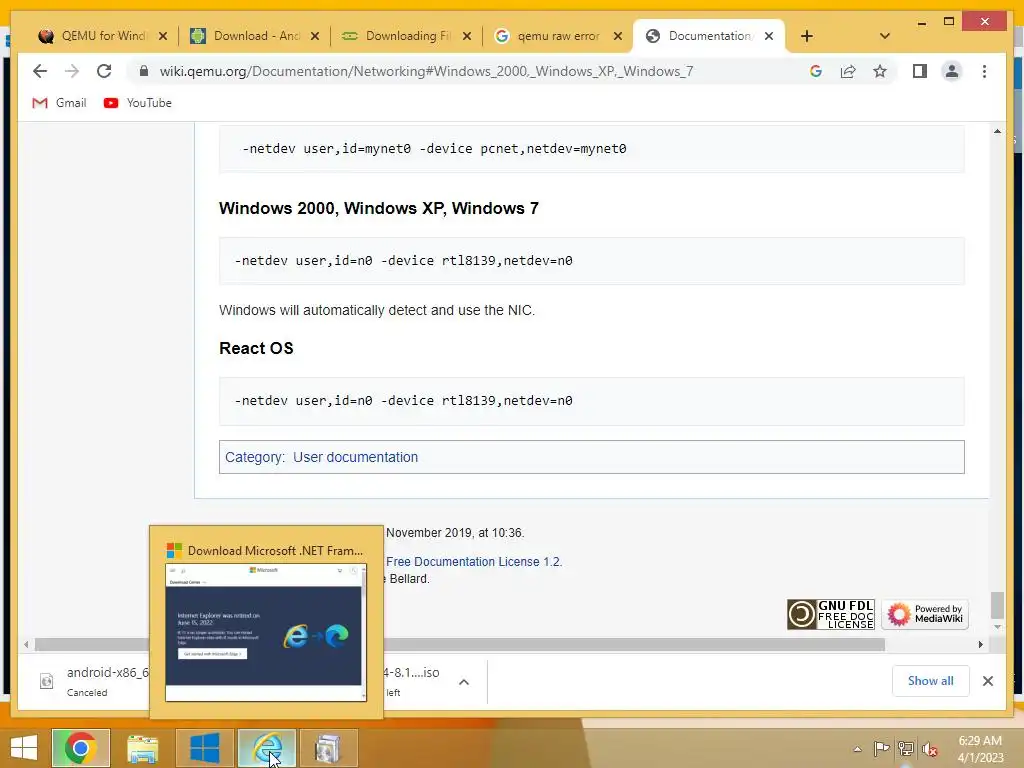This screenshot has width=1024, height=768.
Task: Go forward with the forward arrow
Action: [72, 71]
